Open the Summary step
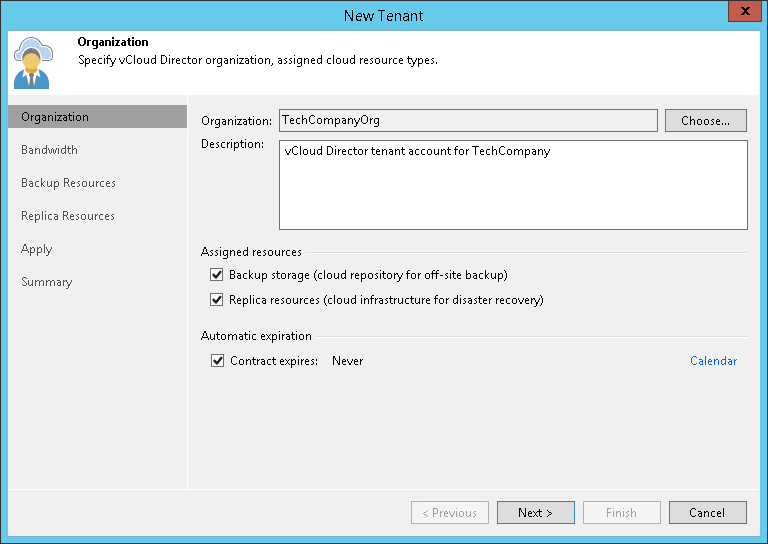Viewport: 768px width, 544px height. tap(47, 282)
